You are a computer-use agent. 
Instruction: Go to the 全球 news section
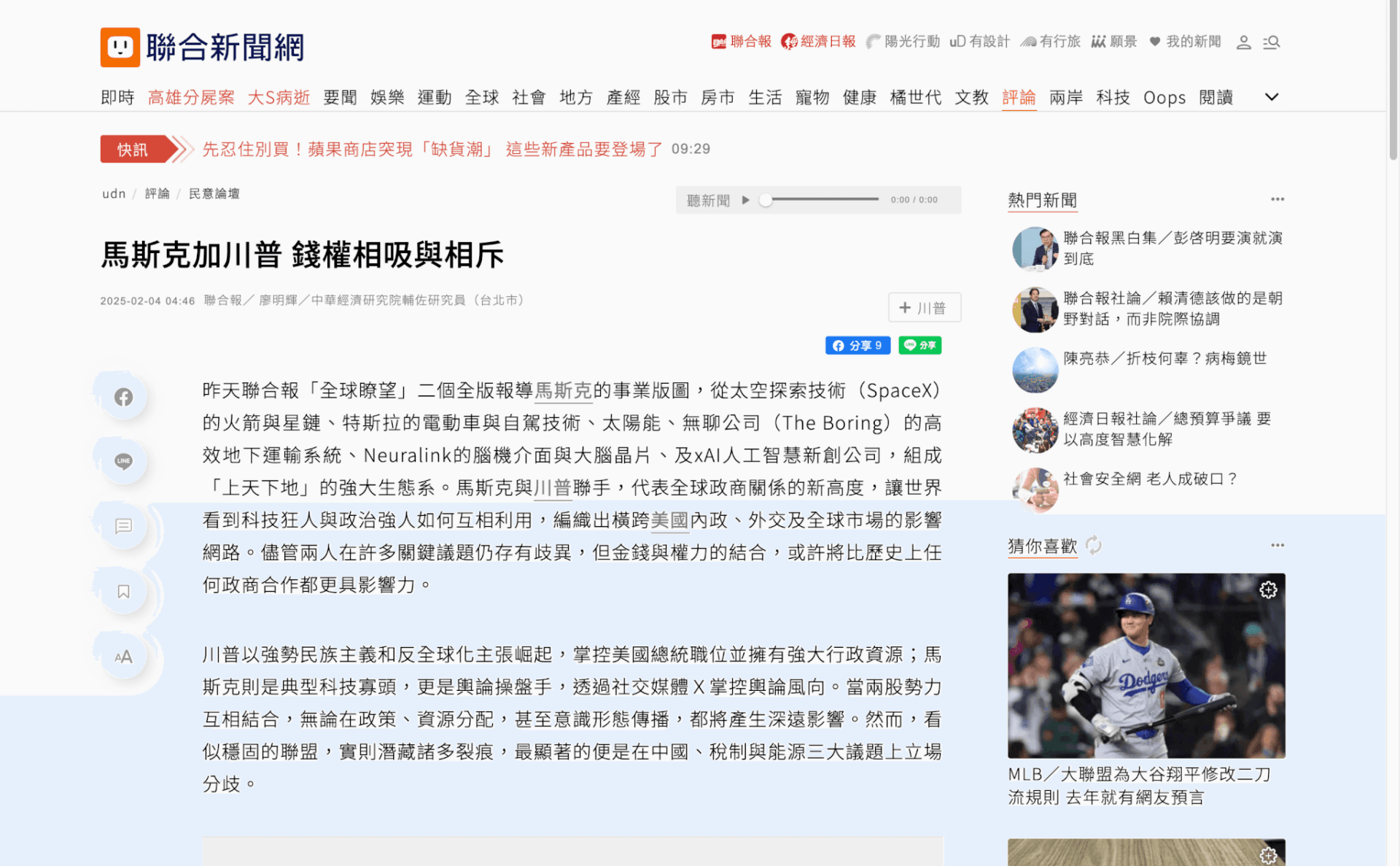click(x=481, y=97)
